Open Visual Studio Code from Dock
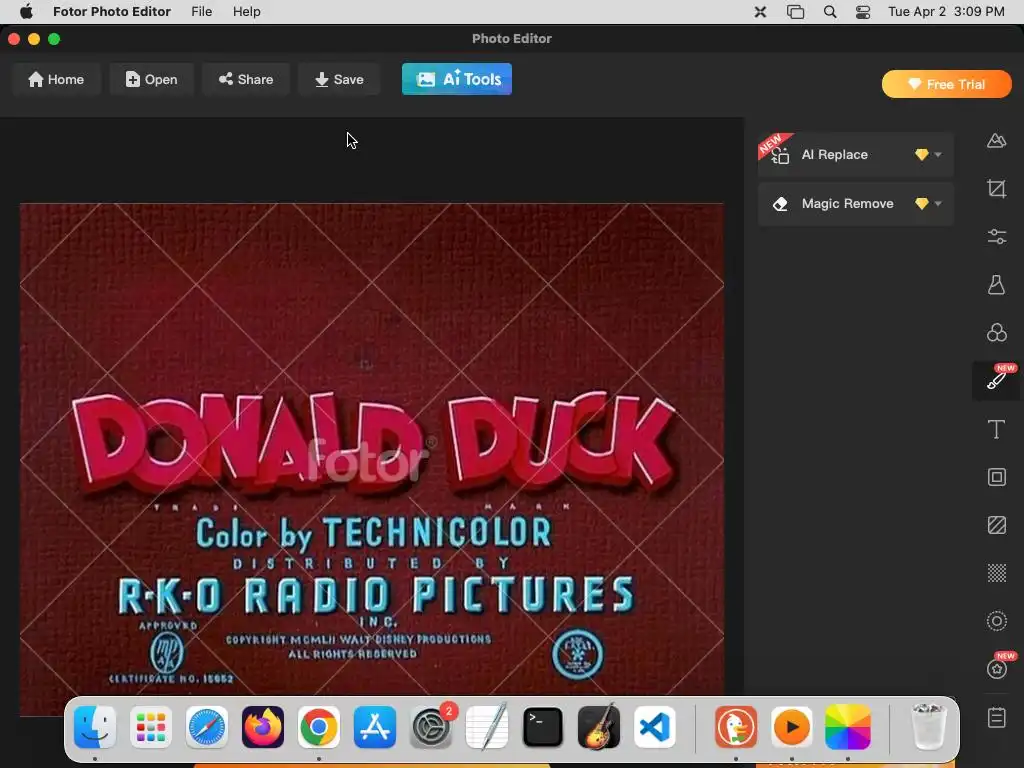This screenshot has width=1024, height=768. tap(655, 727)
